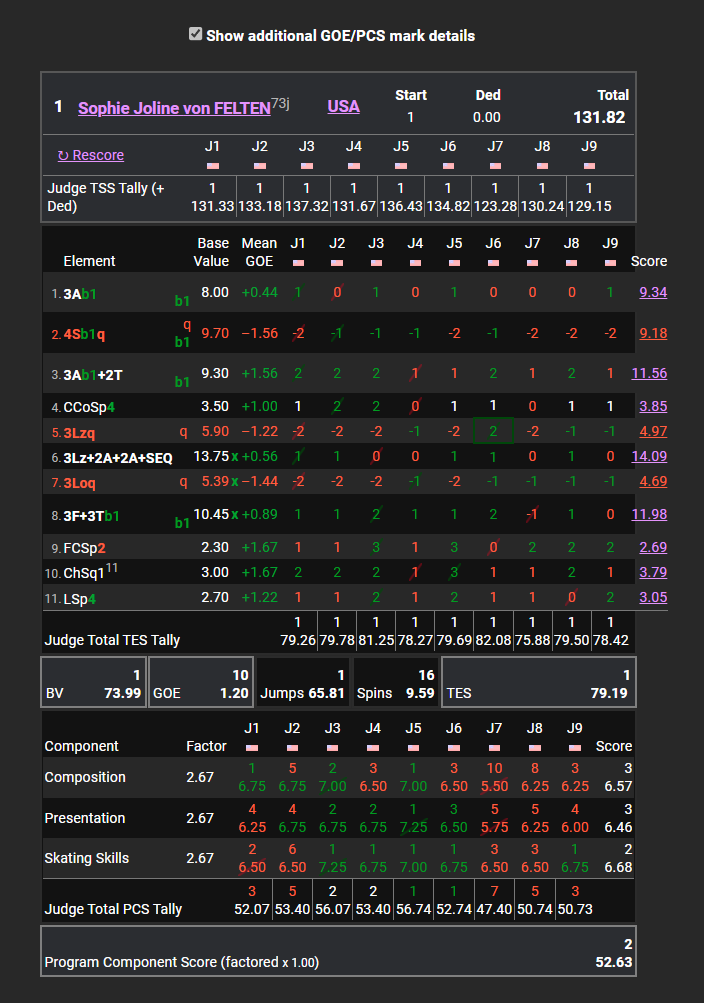Click pink minus under J5 in Rescore row
Image resolution: width=704 pixels, height=1003 pixels.
pyautogui.click(x=400, y=165)
